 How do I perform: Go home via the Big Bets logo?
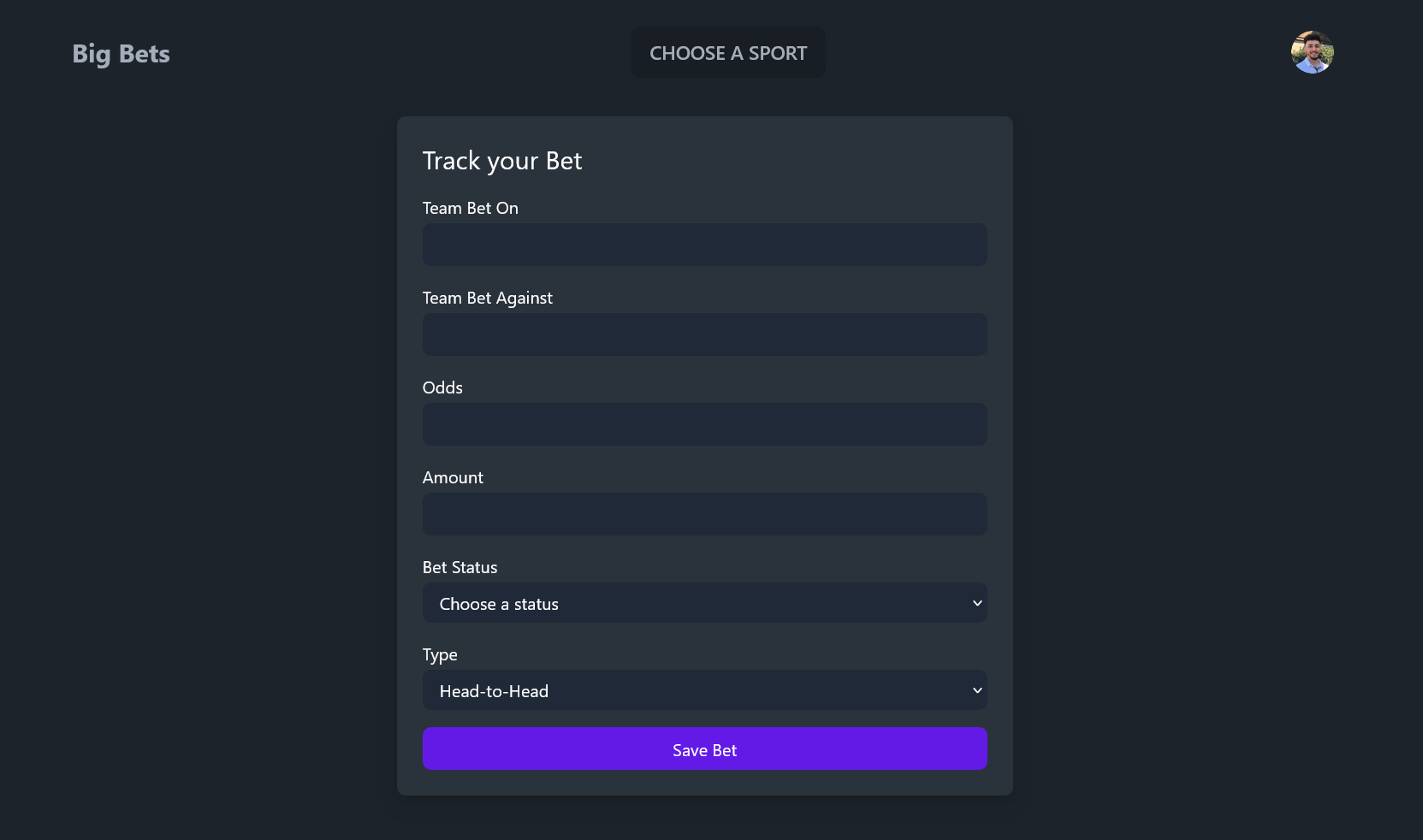tap(121, 53)
